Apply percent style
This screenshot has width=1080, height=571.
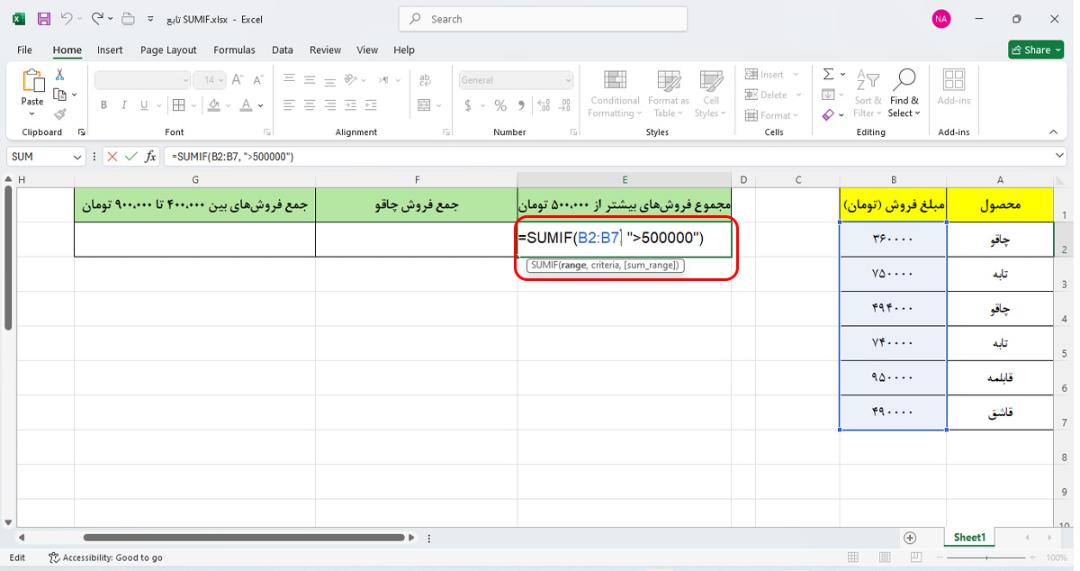(x=500, y=105)
